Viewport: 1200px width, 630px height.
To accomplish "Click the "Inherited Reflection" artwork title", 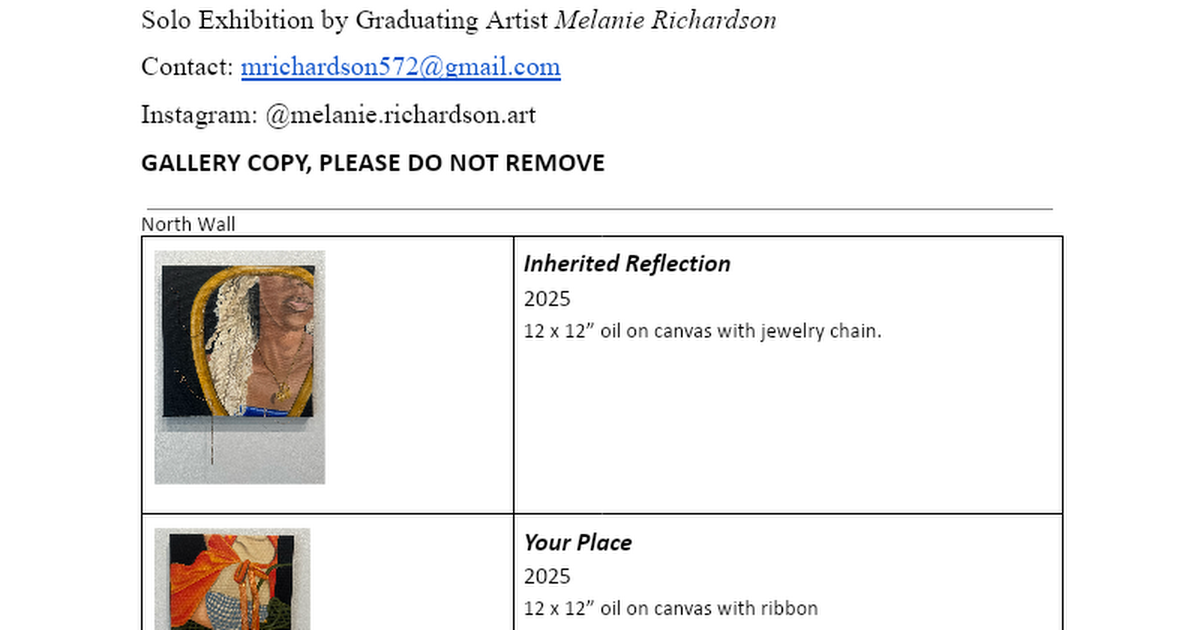I will [627, 264].
